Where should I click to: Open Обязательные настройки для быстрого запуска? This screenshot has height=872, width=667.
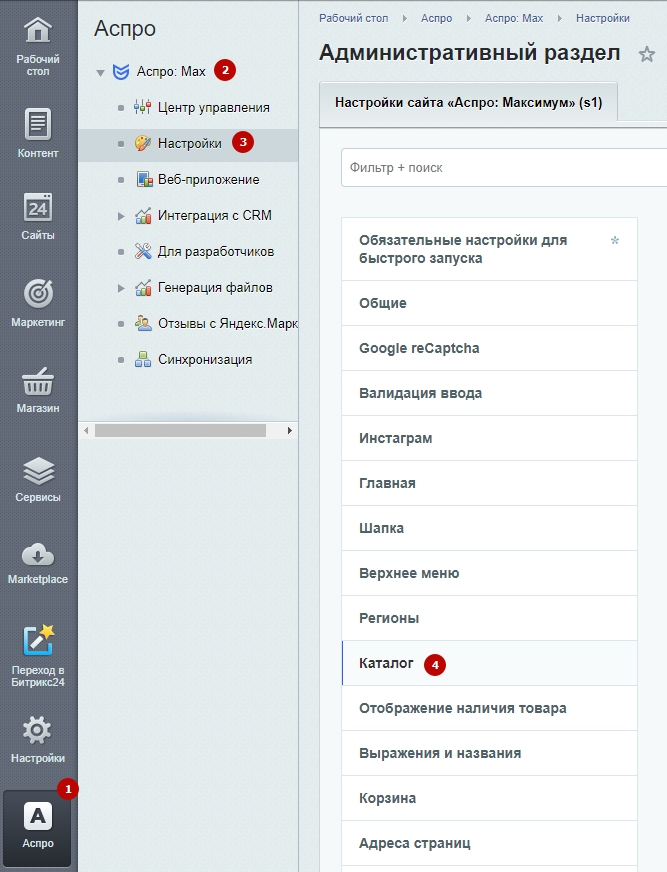click(490, 249)
